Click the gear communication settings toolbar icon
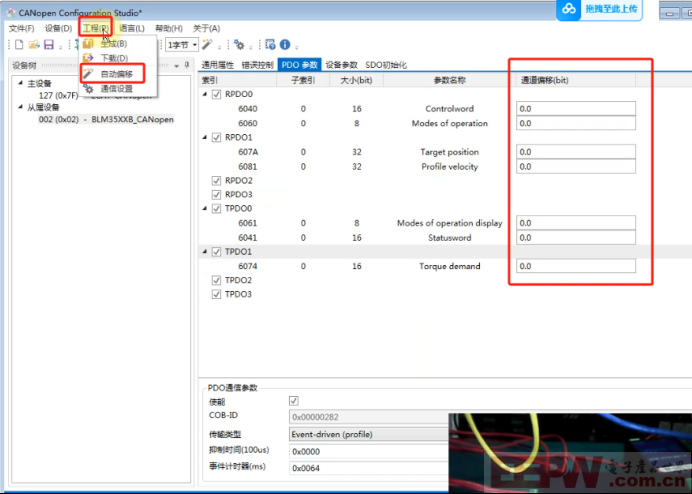The height and width of the screenshot is (494, 692). [239, 45]
